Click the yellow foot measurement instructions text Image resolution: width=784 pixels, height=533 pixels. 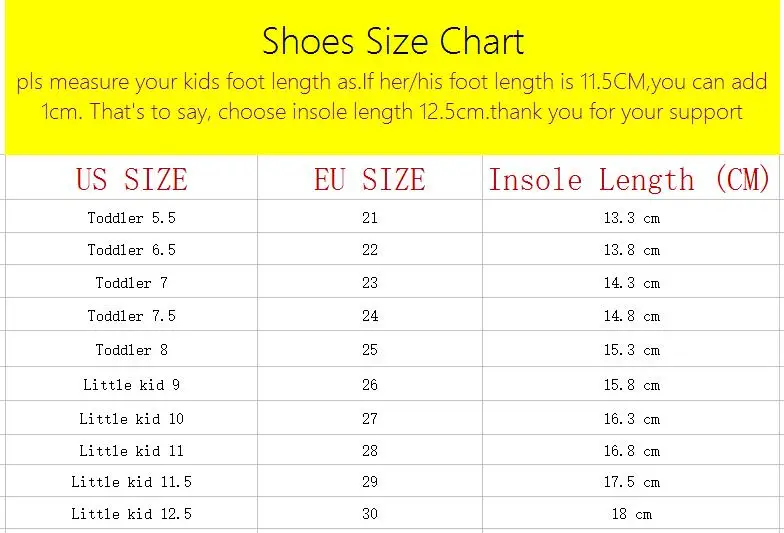[392, 96]
